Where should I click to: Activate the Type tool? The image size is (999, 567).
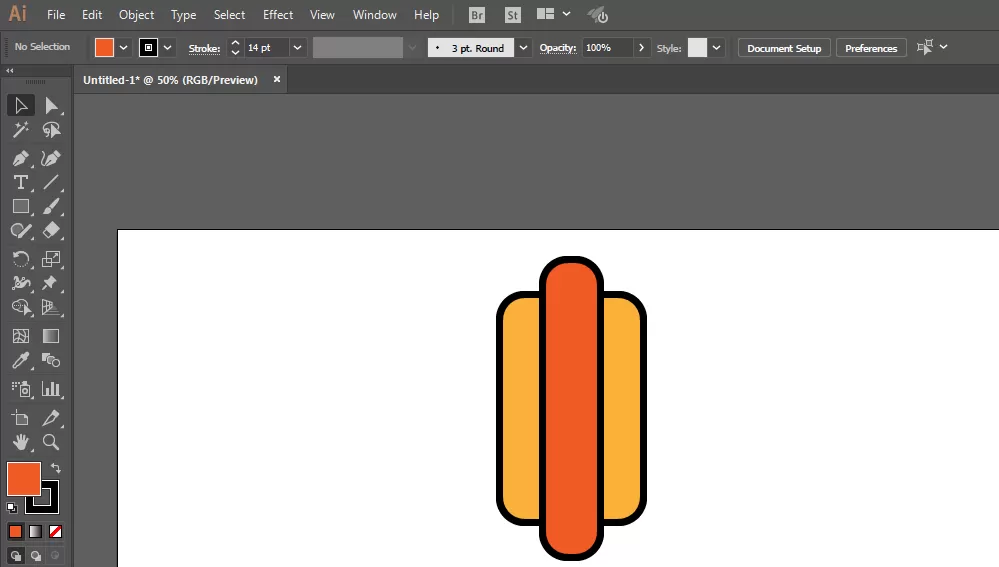[x=20, y=182]
